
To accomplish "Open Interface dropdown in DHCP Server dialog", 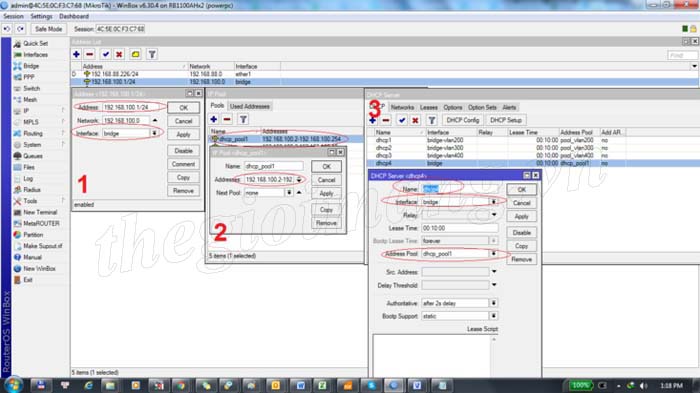I will pyautogui.click(x=494, y=202).
